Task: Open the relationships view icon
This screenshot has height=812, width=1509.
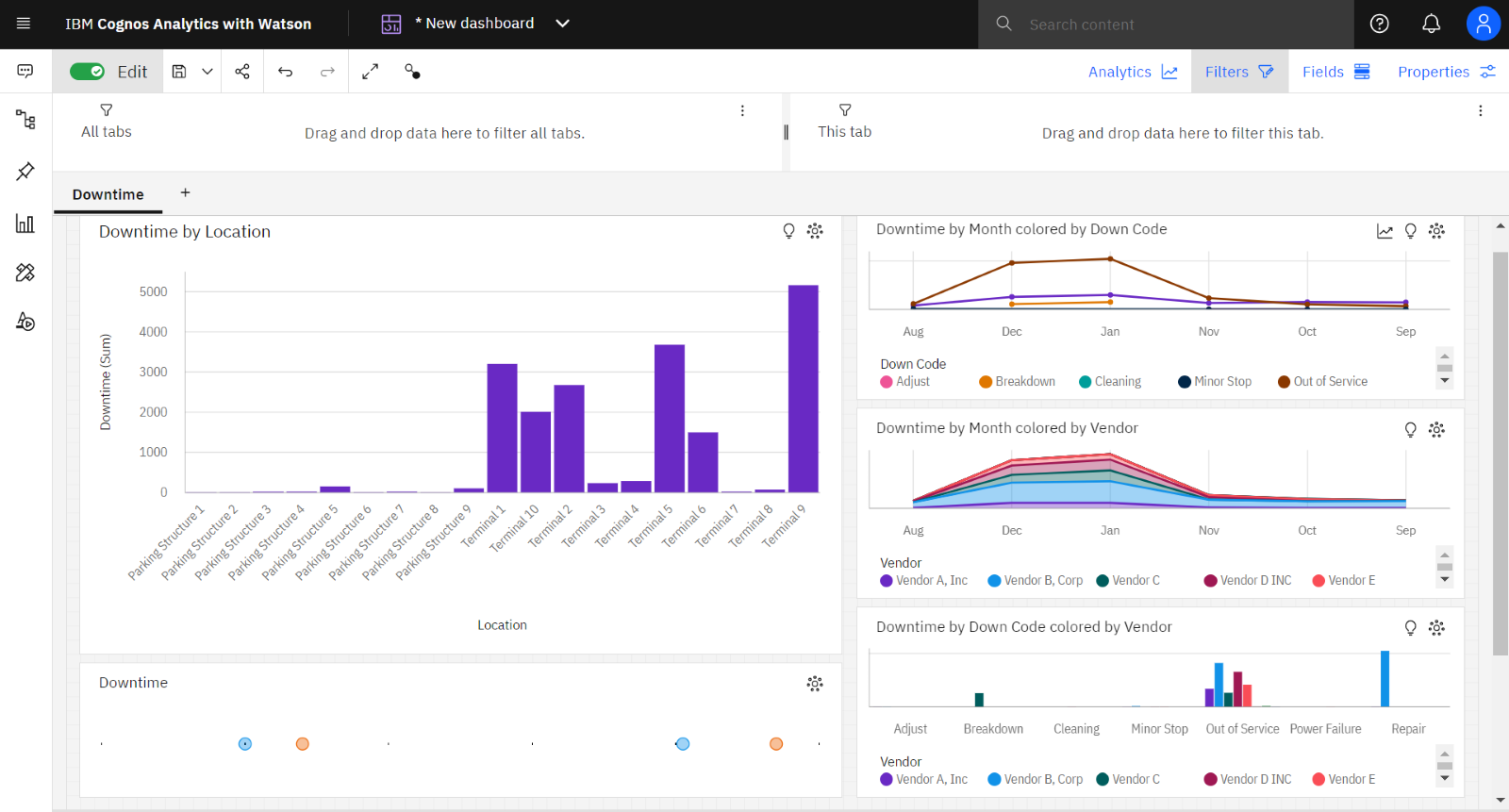Action: (x=412, y=72)
